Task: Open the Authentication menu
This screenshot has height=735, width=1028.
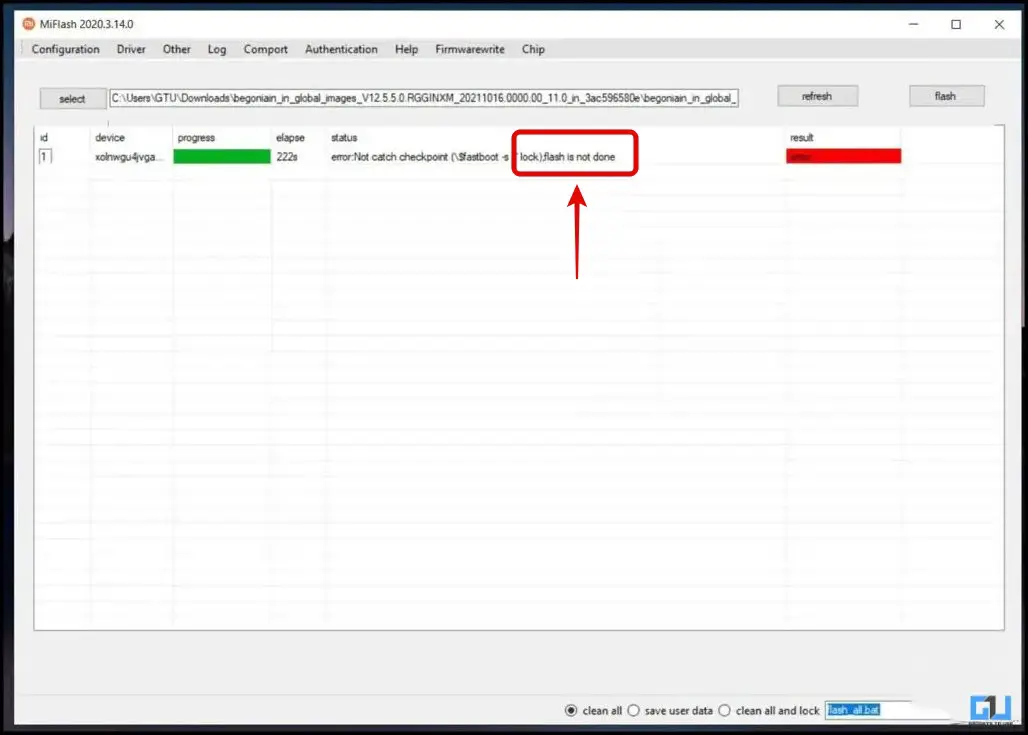Action: [x=341, y=49]
